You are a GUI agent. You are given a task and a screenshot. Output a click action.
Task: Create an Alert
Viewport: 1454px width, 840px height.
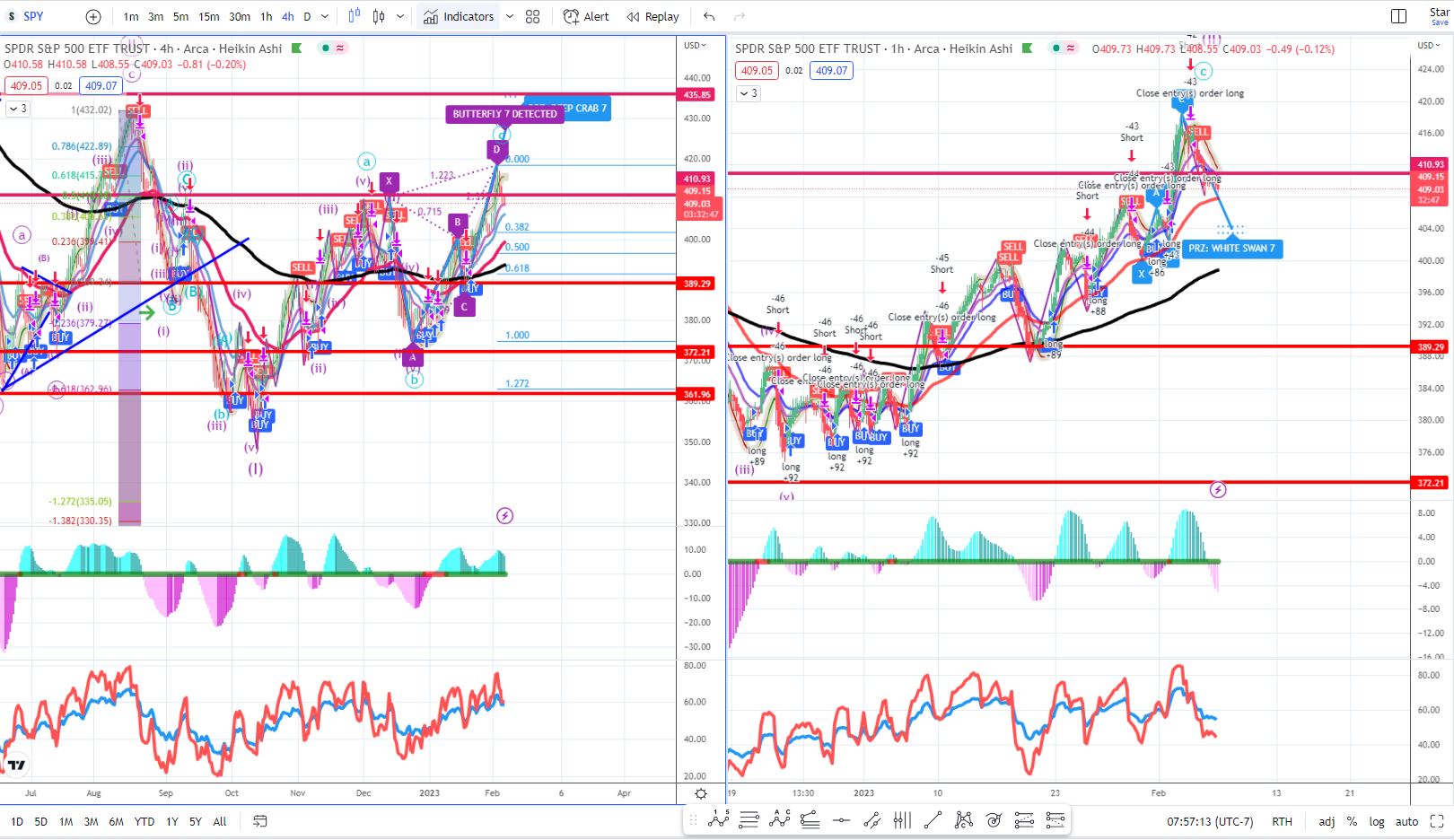(x=586, y=16)
